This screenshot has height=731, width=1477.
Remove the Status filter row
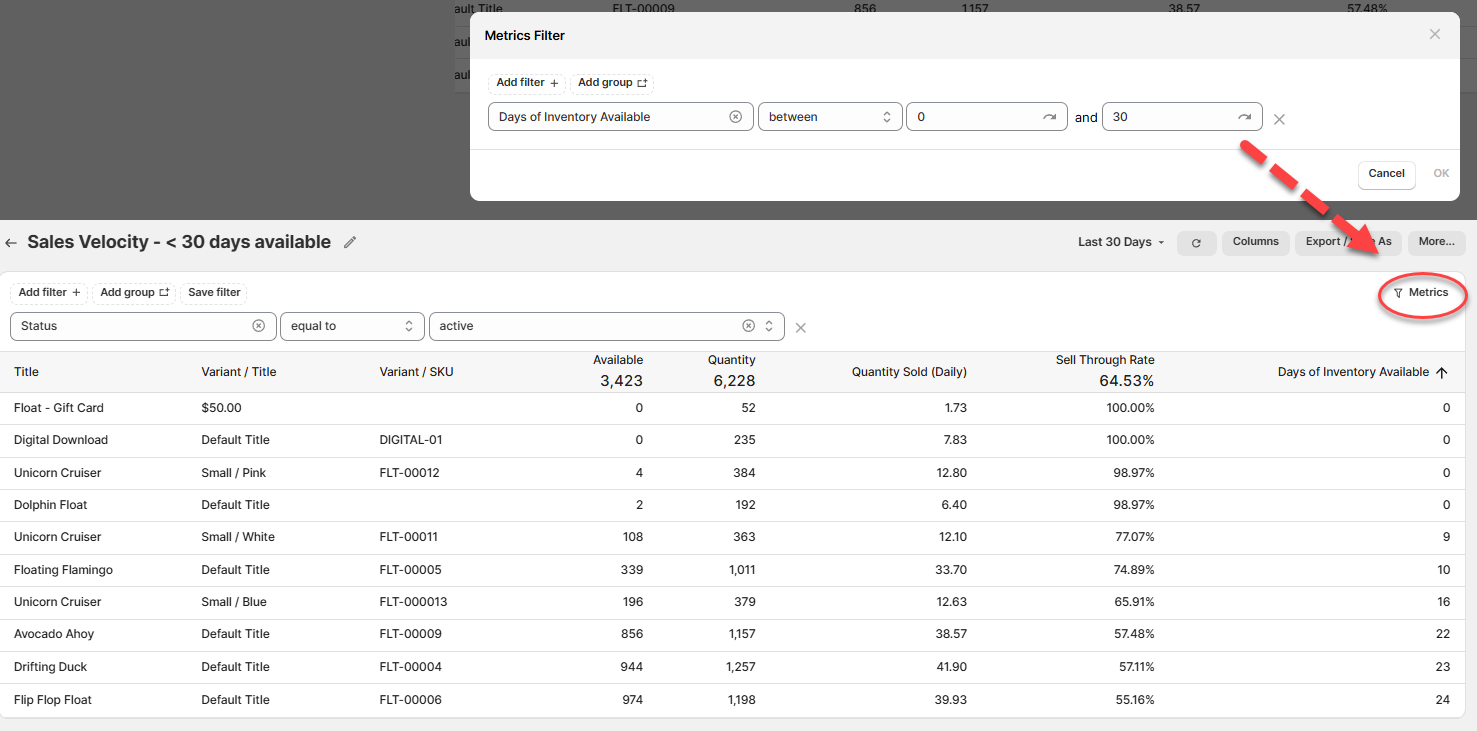coord(801,328)
